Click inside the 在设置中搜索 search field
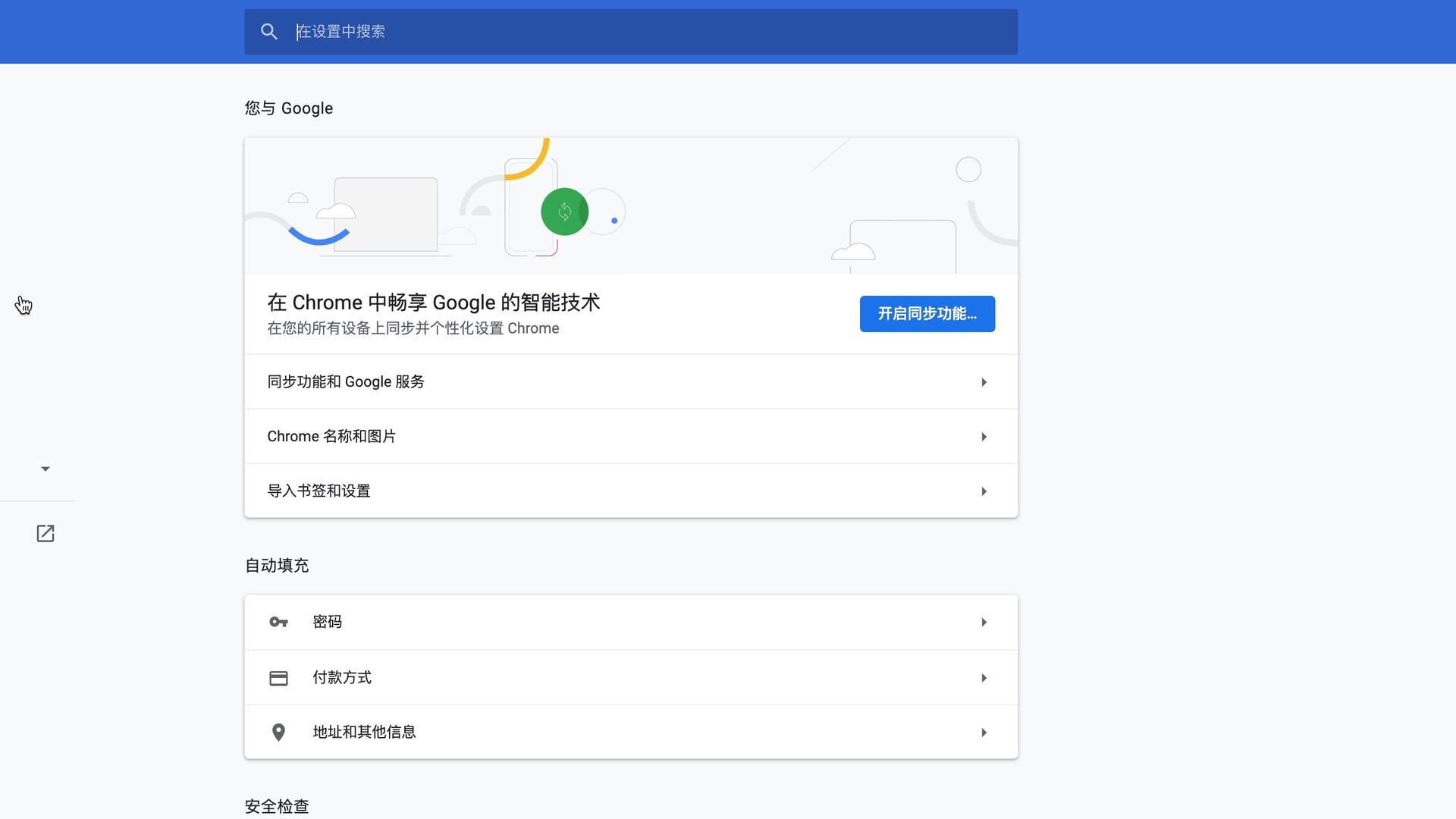The image size is (1456, 819). [x=531, y=32]
